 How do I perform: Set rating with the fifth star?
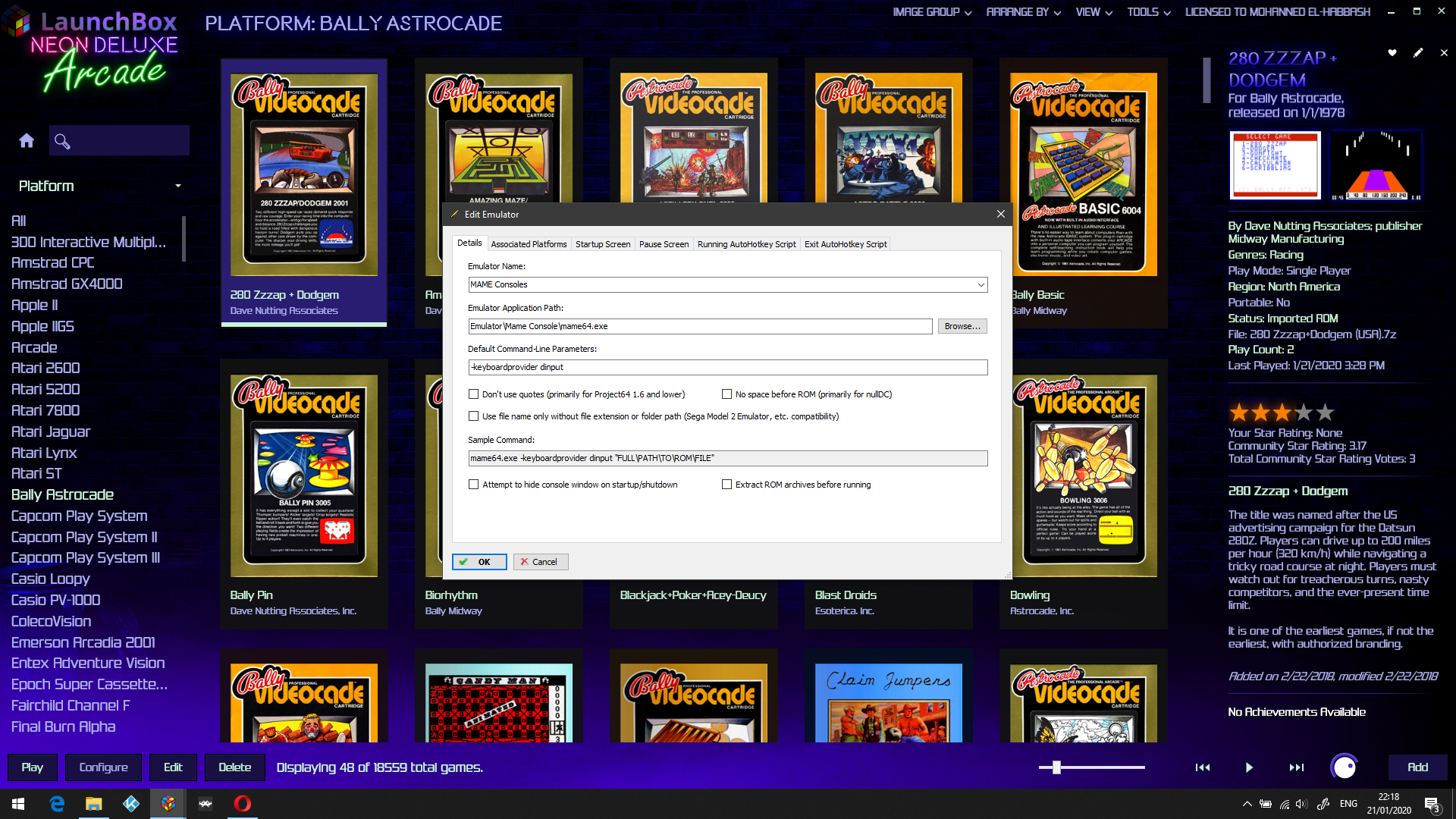[x=1325, y=413]
